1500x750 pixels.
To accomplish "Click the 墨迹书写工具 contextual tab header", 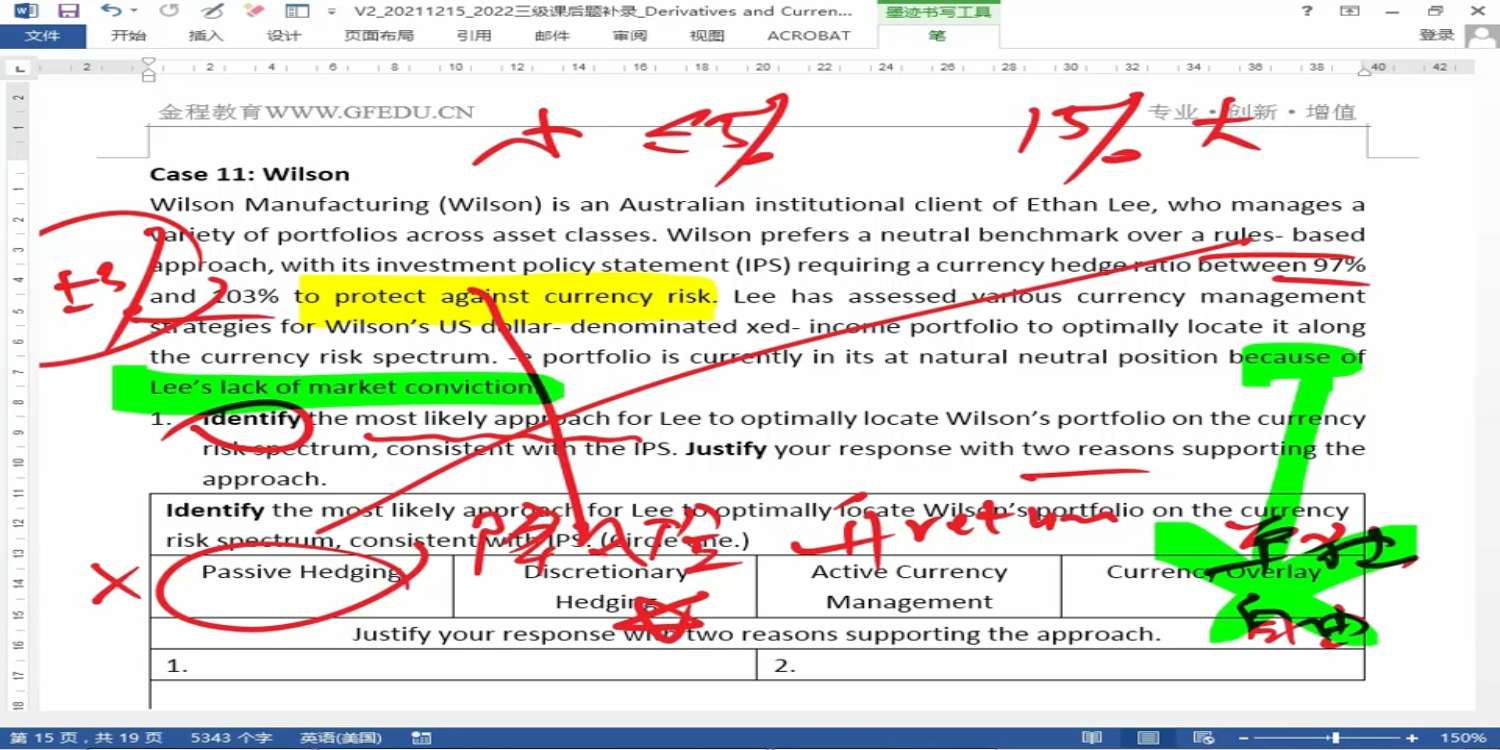I will point(937,12).
